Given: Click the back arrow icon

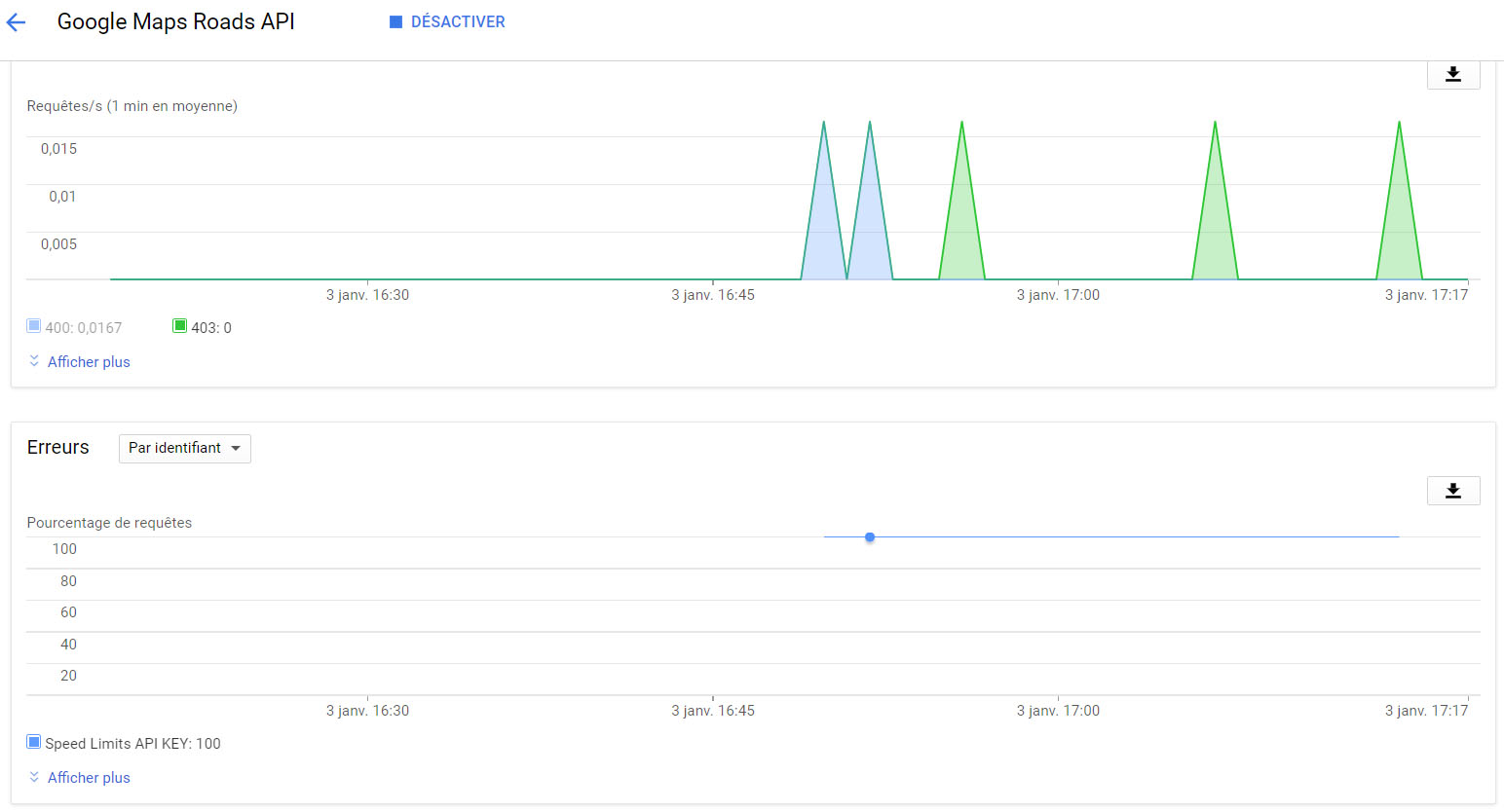Looking at the screenshot, I should coord(17,22).
